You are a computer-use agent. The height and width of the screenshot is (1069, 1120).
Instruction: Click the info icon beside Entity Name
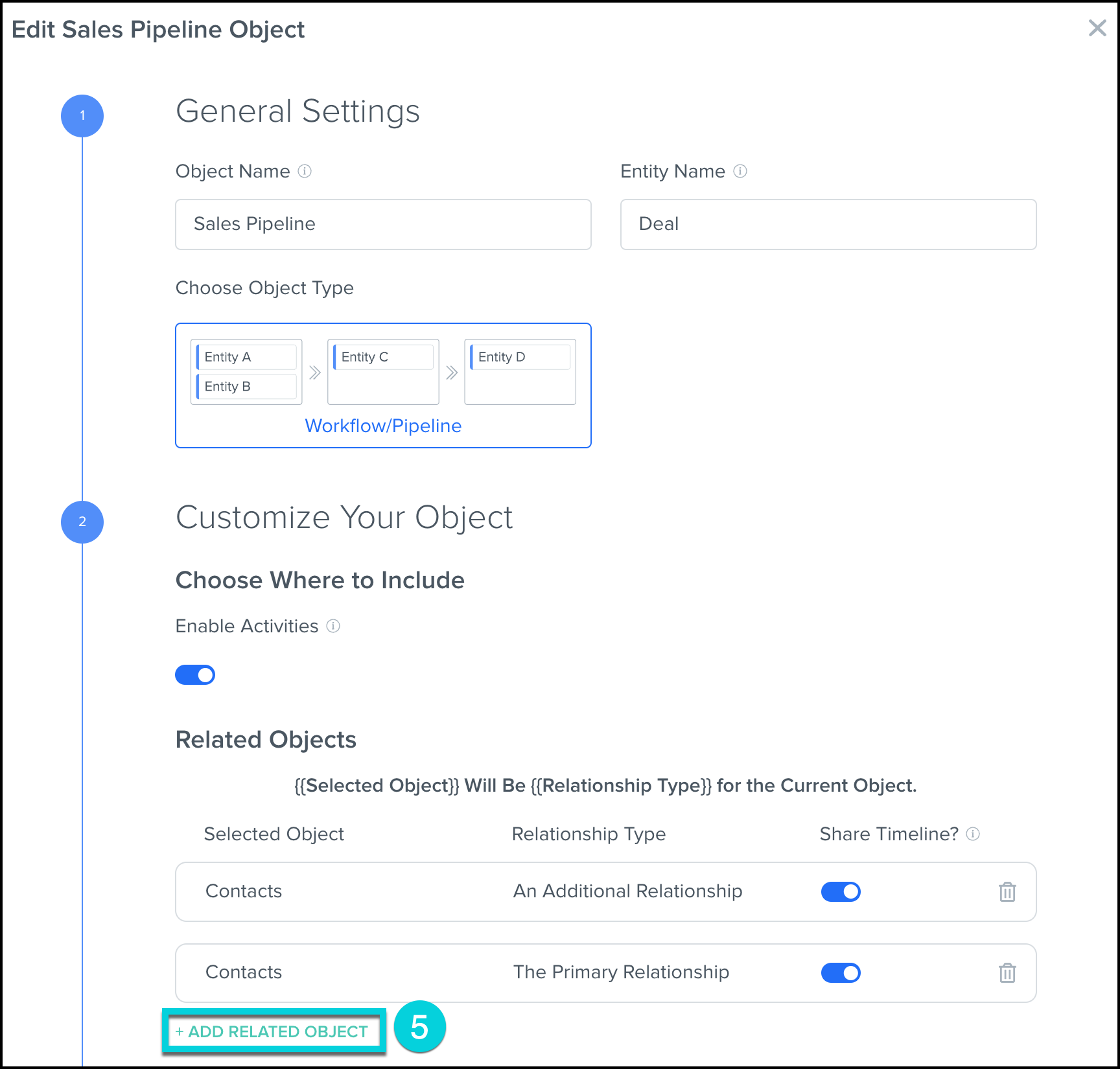pyautogui.click(x=740, y=171)
